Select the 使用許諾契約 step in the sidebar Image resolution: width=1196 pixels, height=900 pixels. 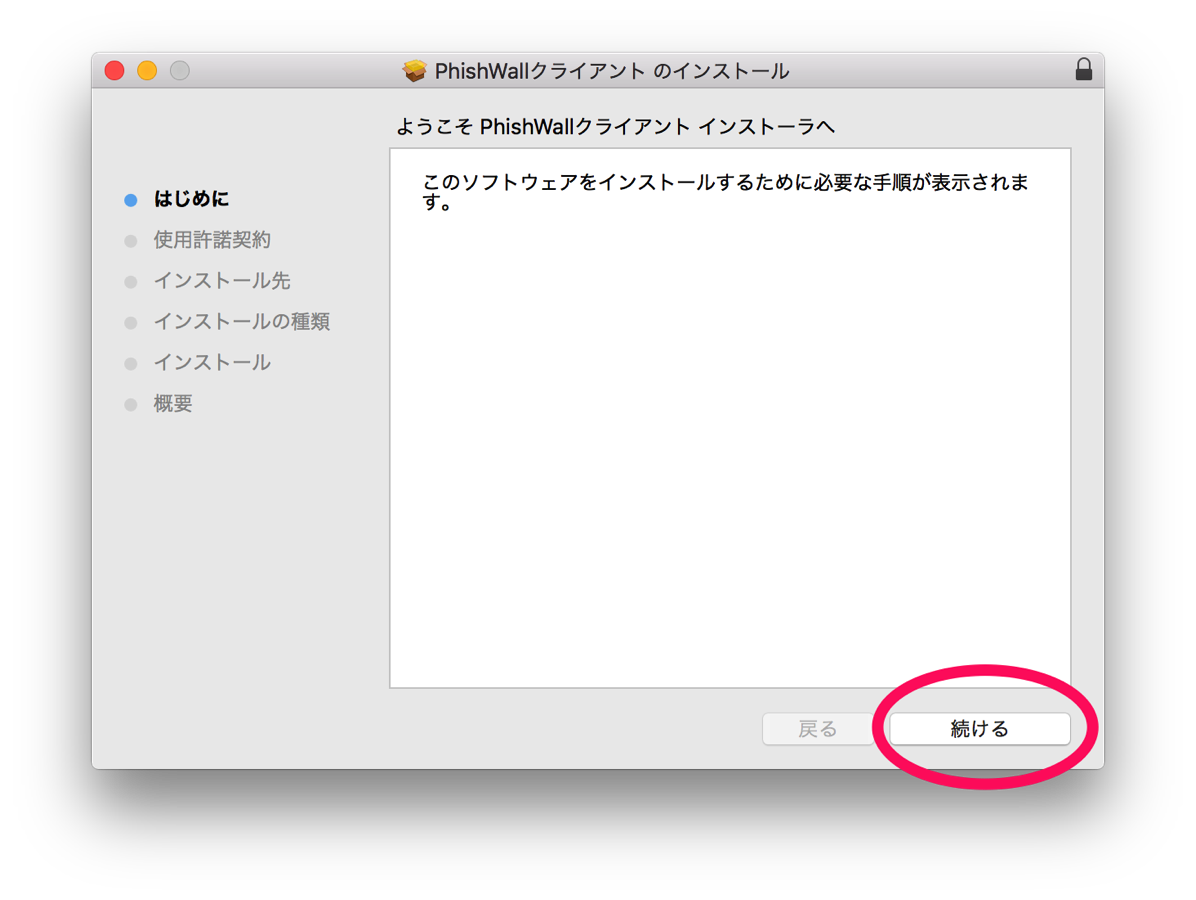(x=212, y=240)
